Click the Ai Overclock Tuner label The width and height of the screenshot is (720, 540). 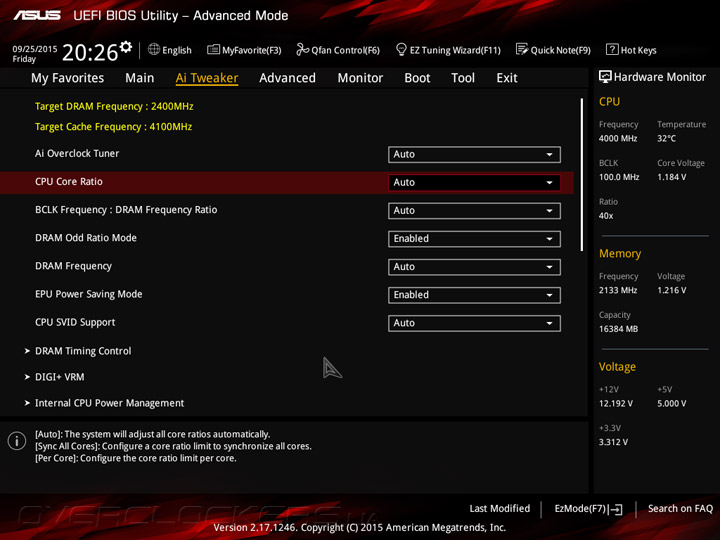pos(77,153)
